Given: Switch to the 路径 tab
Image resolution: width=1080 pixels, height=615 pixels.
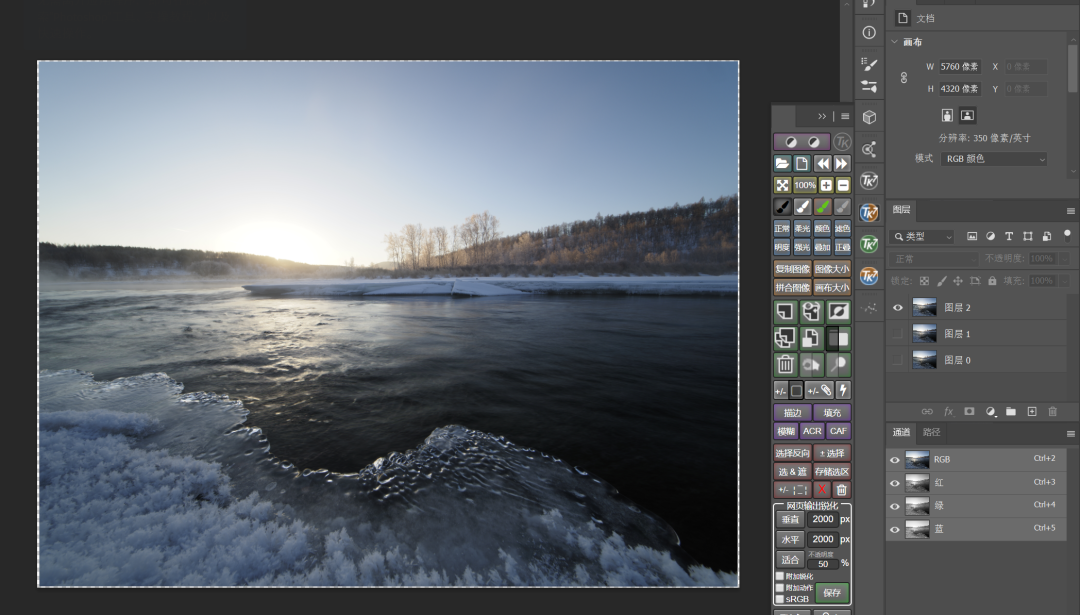Looking at the screenshot, I should (x=931, y=433).
